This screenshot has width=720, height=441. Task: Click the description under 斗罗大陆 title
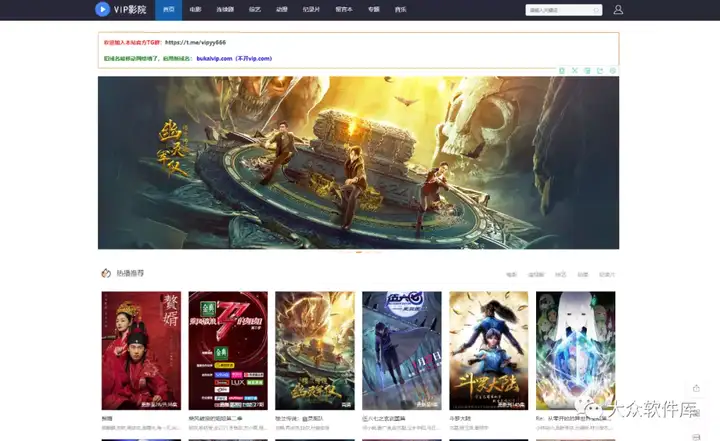[x=469, y=428]
